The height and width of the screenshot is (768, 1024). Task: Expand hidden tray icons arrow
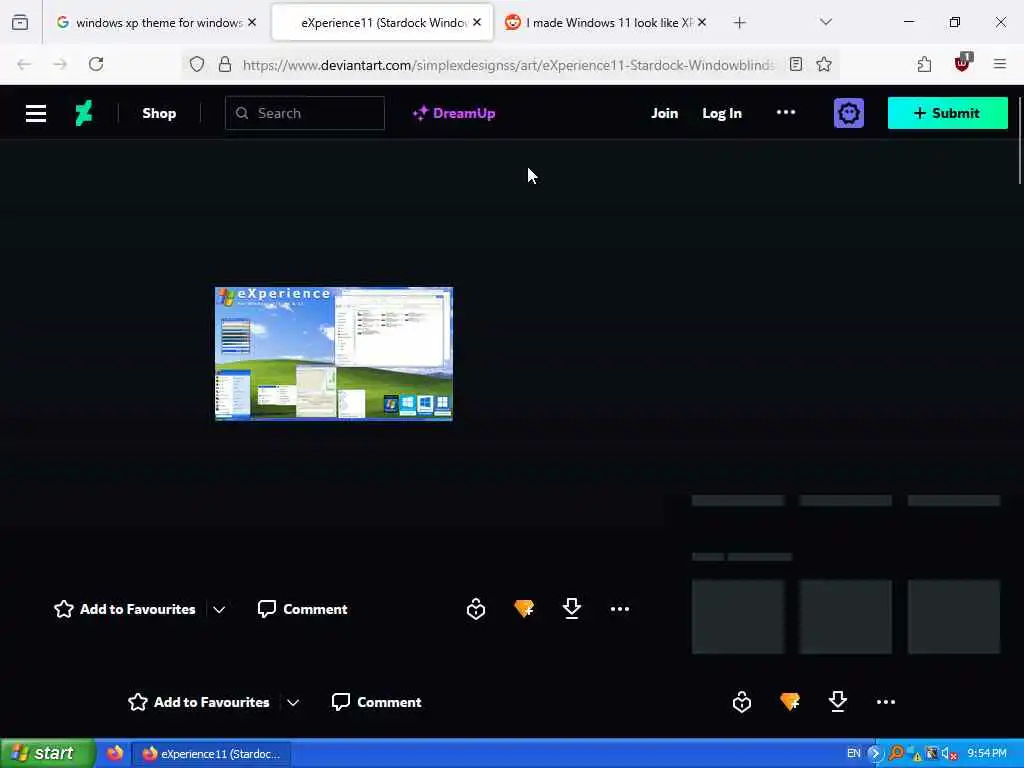click(875, 753)
